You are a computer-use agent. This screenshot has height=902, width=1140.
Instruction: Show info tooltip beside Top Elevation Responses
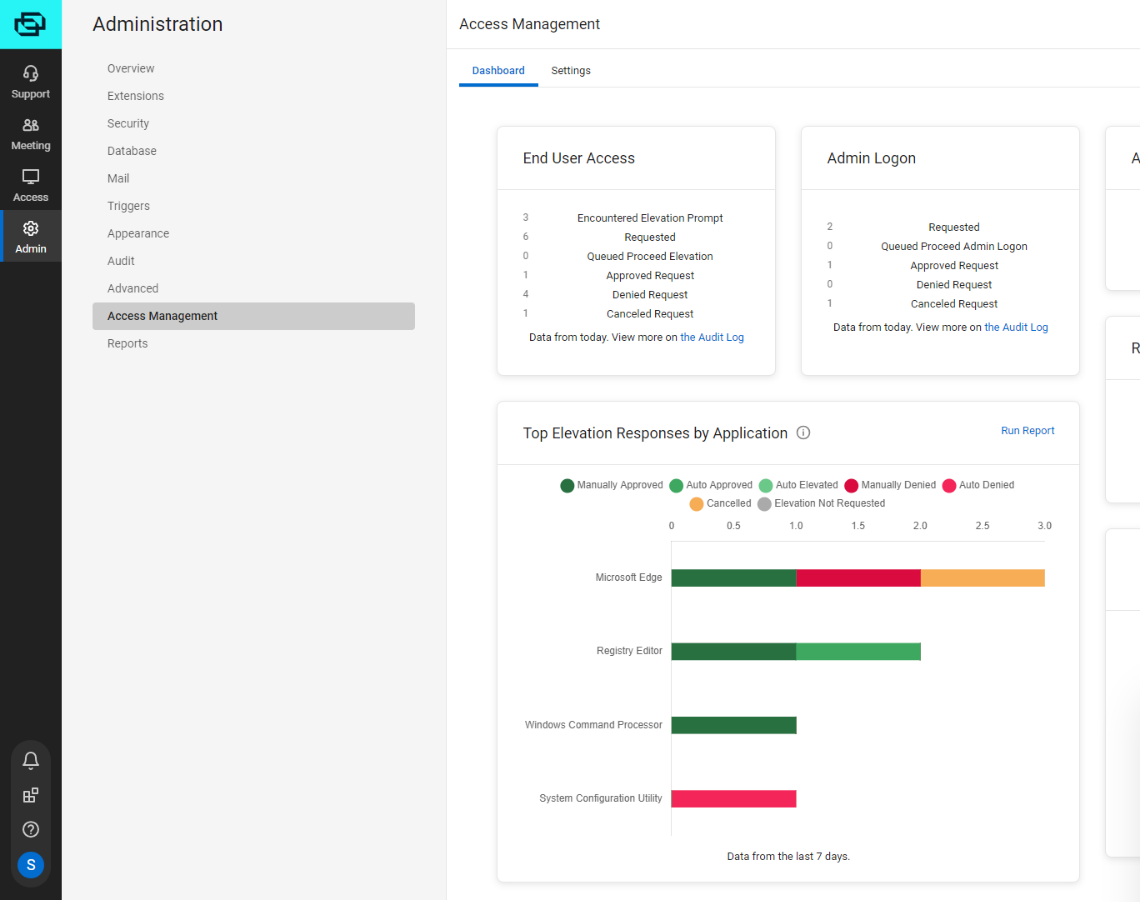pyautogui.click(x=803, y=433)
